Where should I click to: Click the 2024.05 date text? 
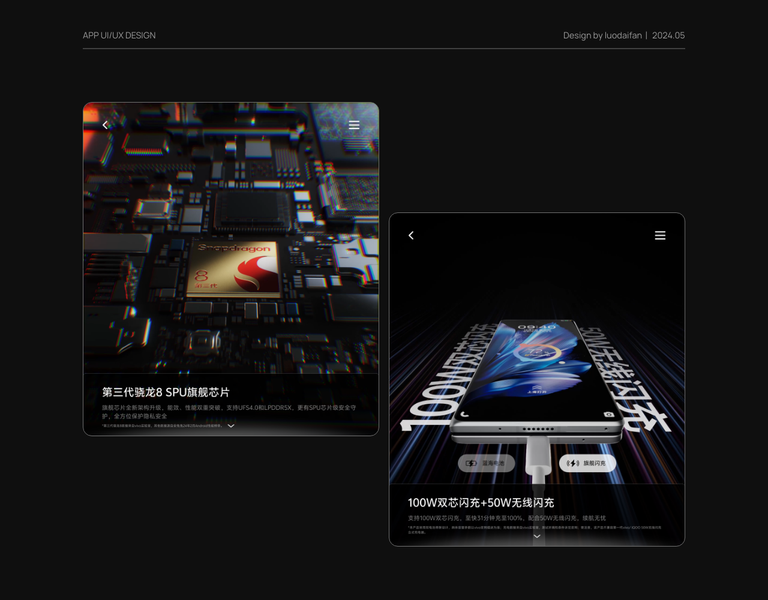[x=669, y=35]
